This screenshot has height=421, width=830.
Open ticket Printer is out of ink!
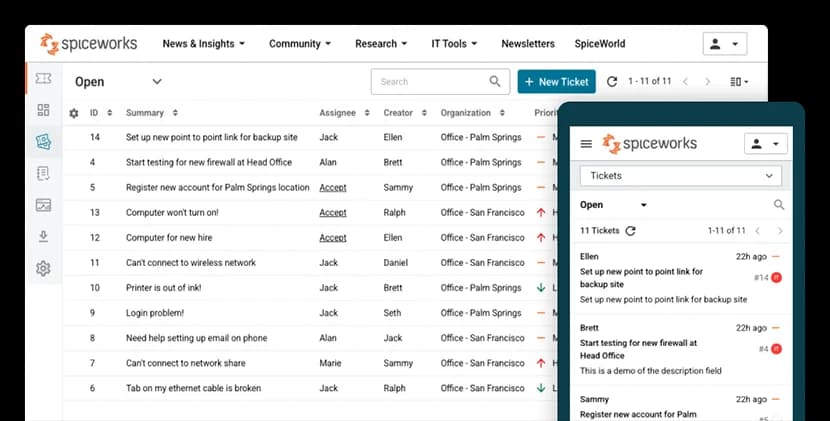pyautogui.click(x=164, y=288)
